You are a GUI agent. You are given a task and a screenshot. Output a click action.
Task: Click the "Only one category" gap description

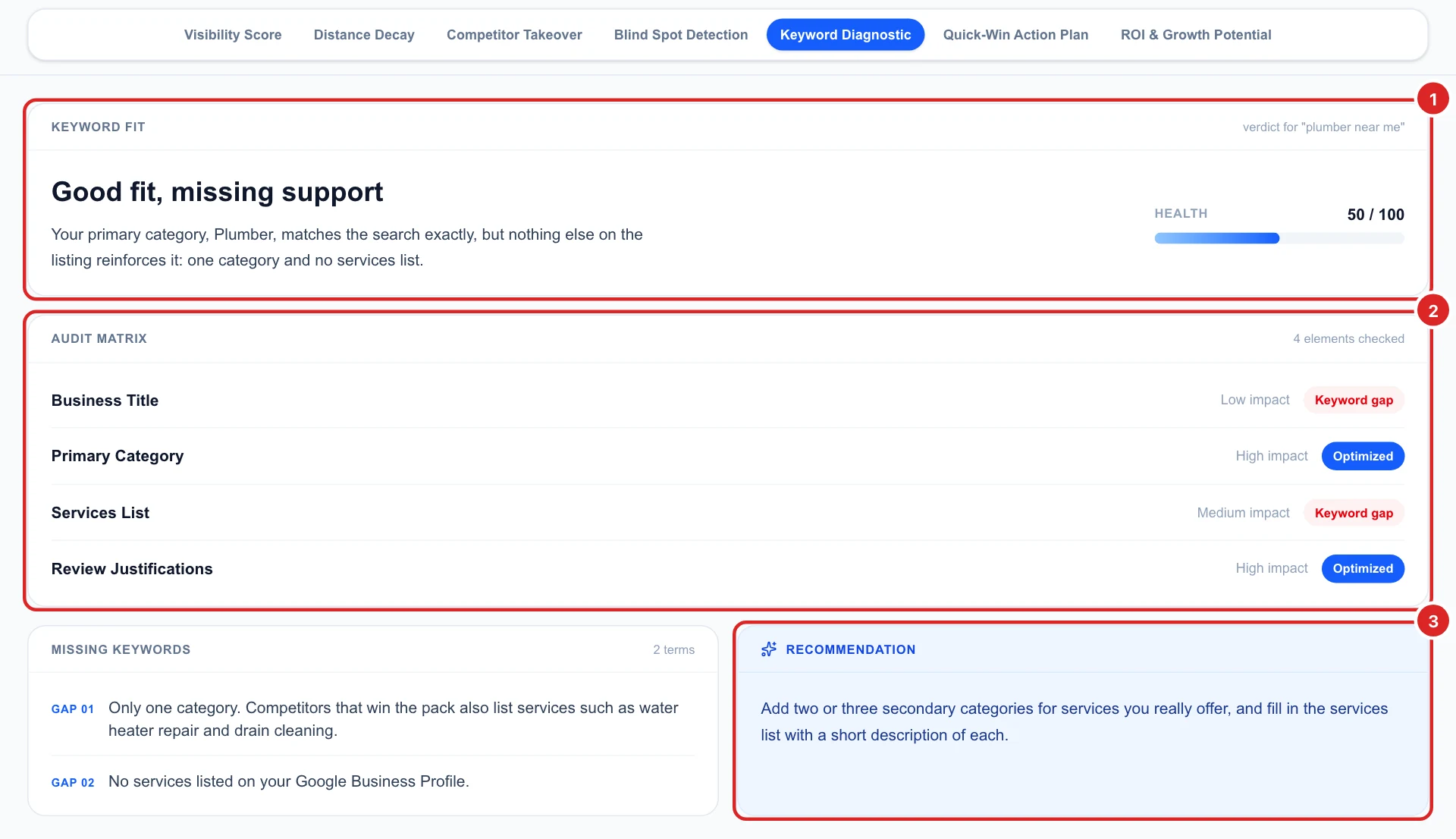[x=394, y=719]
